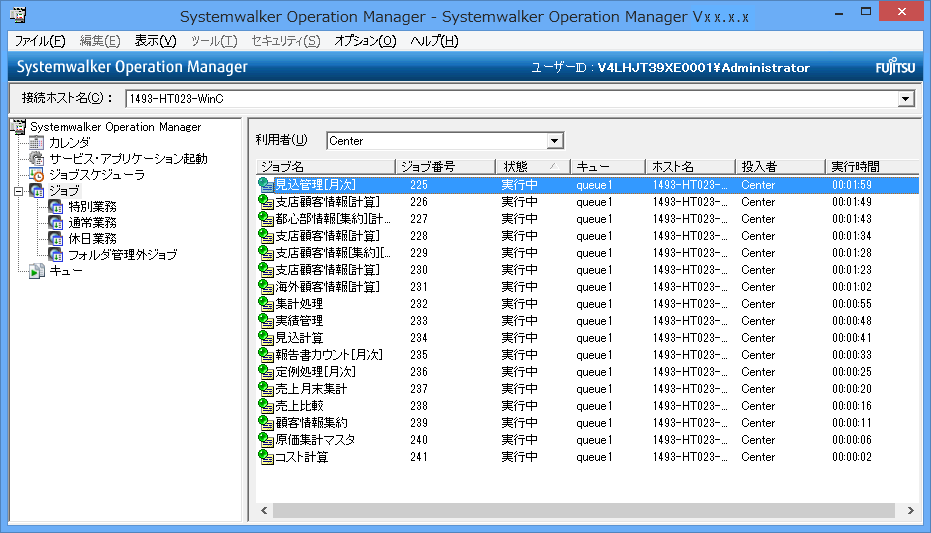This screenshot has width=931, height=533.
Task: Click execution time 00:01:59 cell
Action: pyautogui.click(x=852, y=185)
